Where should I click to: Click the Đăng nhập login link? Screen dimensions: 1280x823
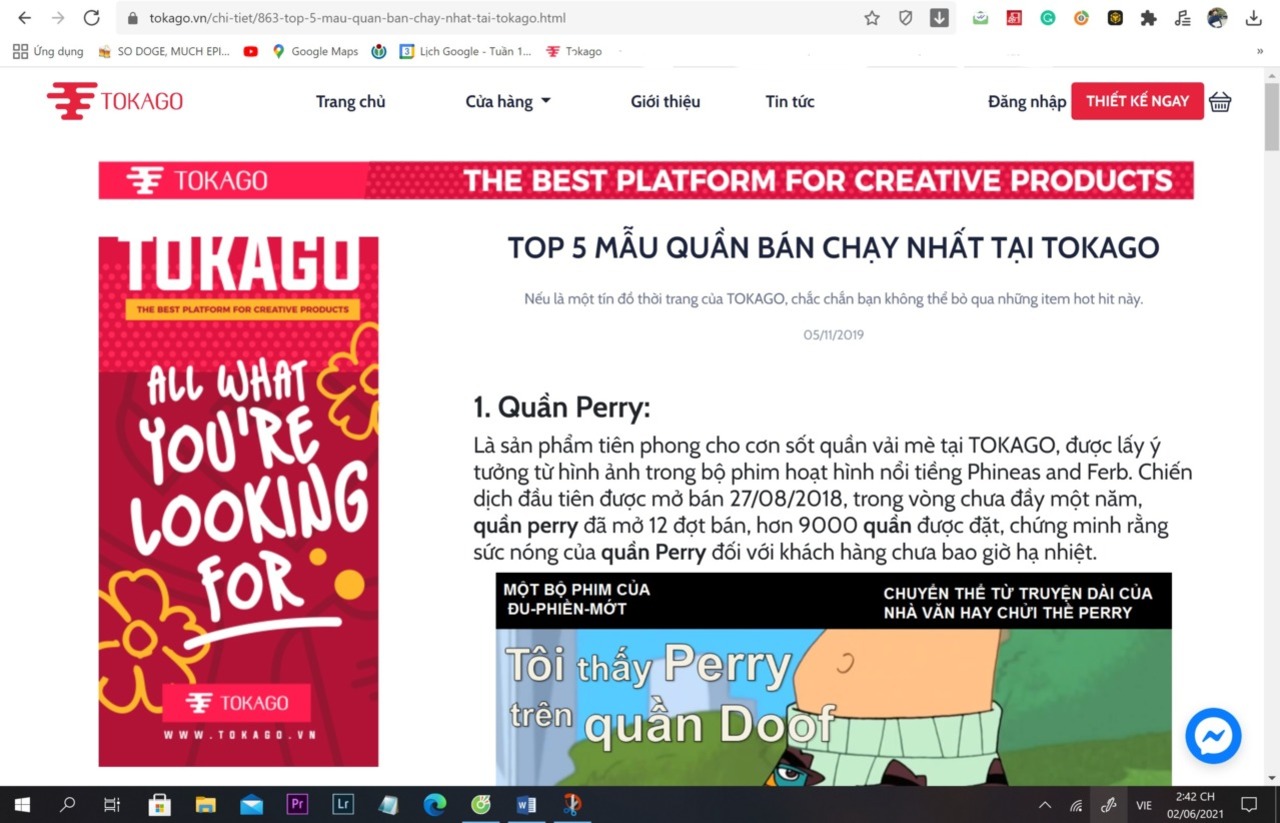(x=1027, y=101)
